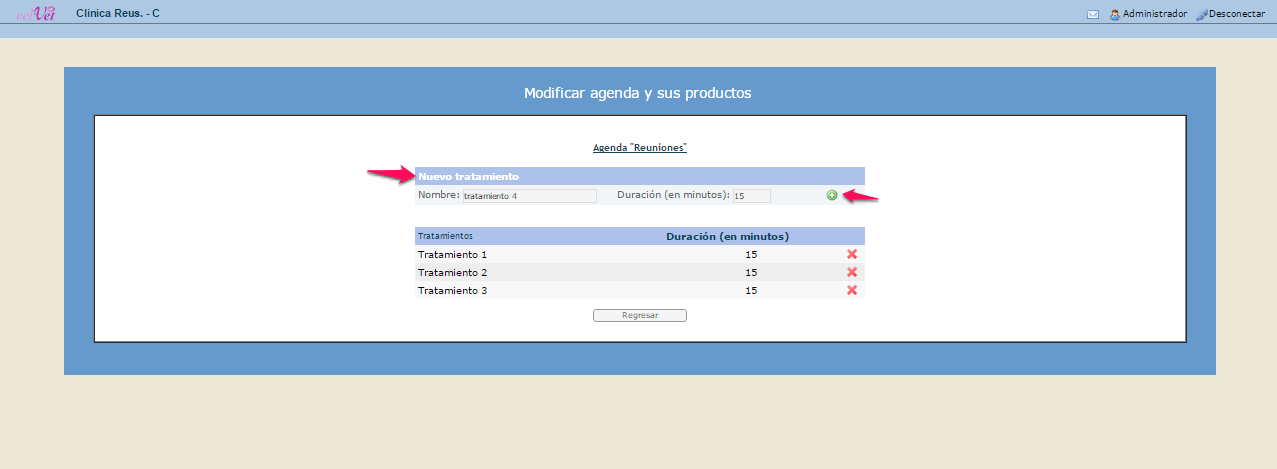Add new treatment with green plus icon
This screenshot has width=1277, height=469.
pos(832,195)
